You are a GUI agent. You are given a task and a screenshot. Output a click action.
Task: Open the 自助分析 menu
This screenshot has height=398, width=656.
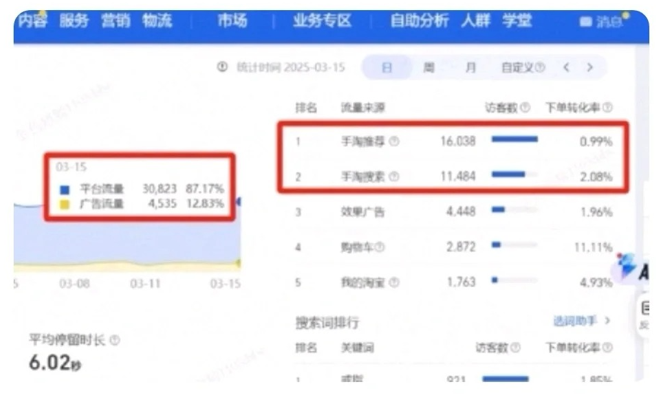pyautogui.click(x=419, y=20)
